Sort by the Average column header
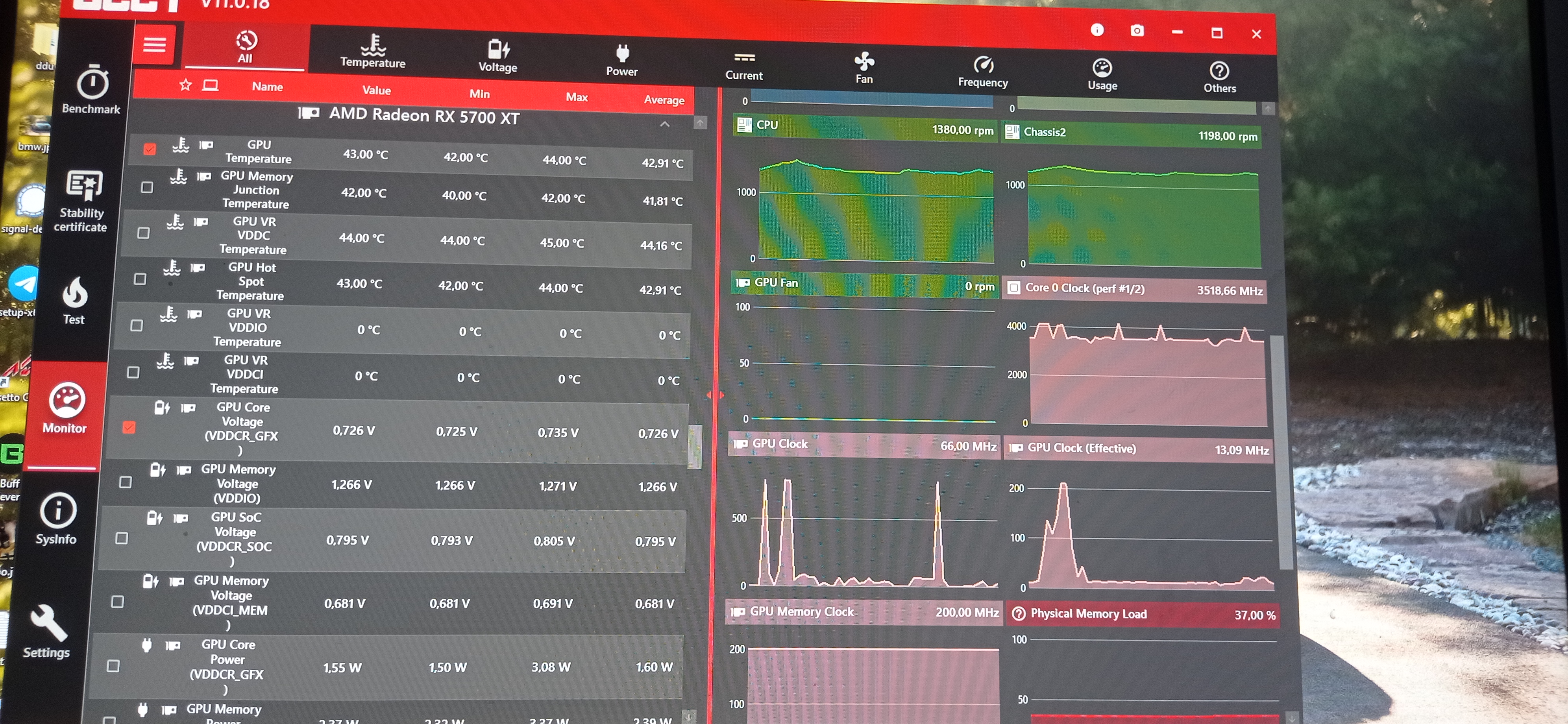1568x724 pixels. click(x=664, y=100)
